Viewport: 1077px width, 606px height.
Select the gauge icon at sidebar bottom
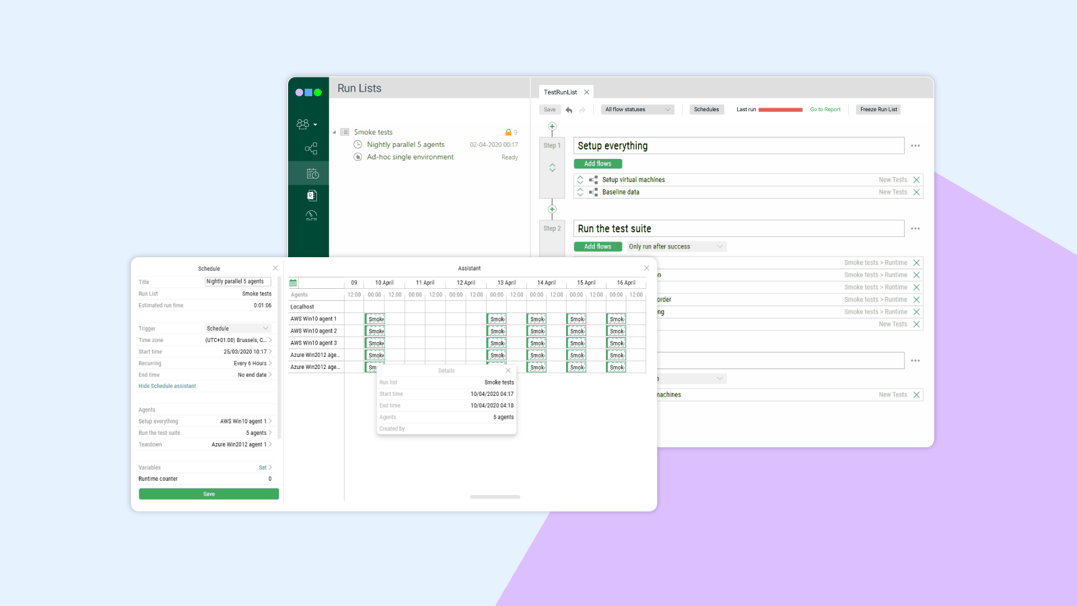tap(311, 214)
